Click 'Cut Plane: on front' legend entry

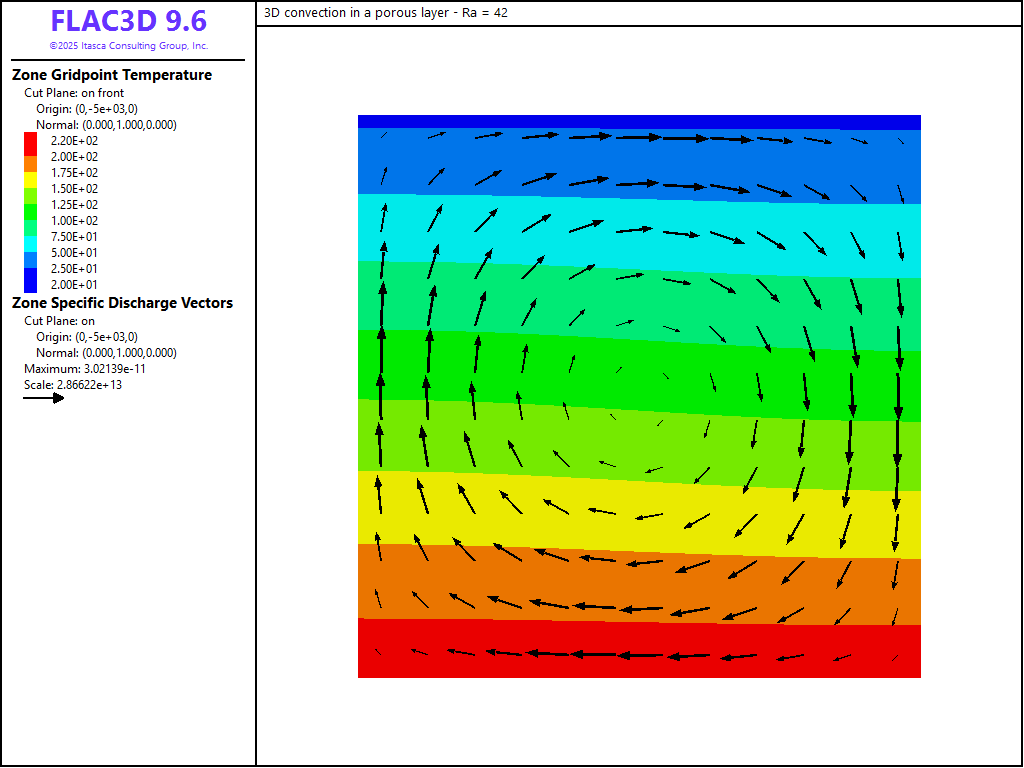[74, 93]
